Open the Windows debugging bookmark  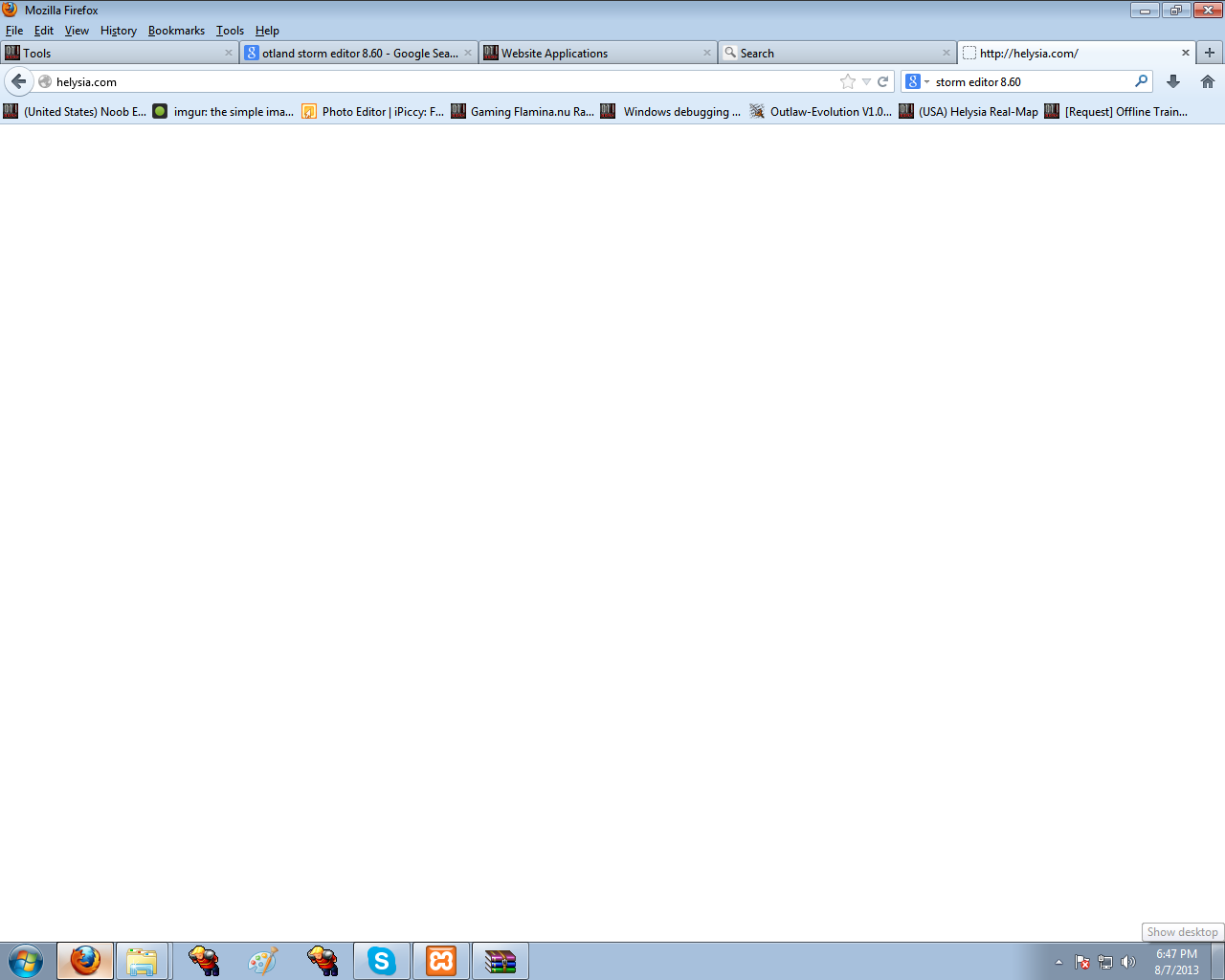point(671,111)
